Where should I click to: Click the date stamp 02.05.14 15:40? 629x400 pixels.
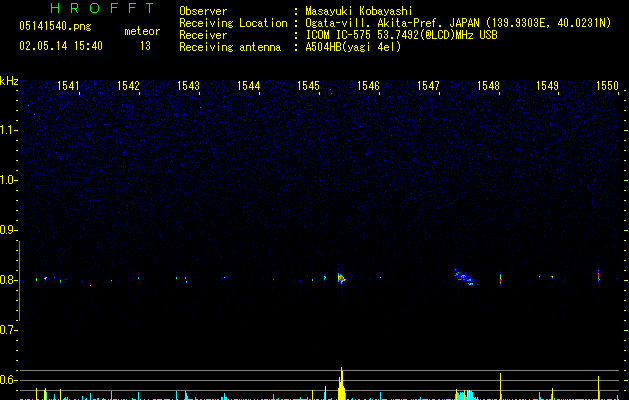[61, 46]
